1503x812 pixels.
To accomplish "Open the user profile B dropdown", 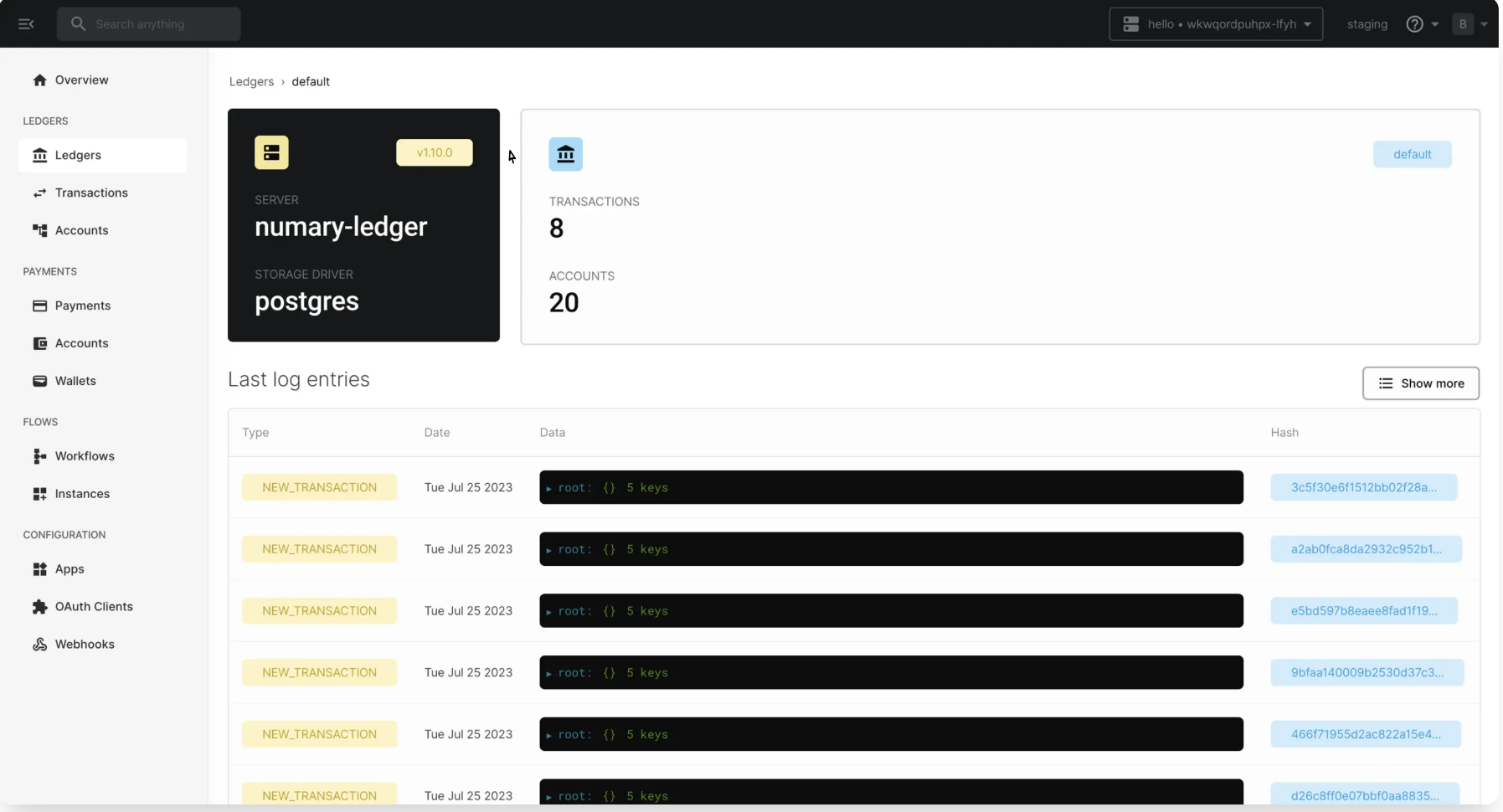I will point(1471,24).
